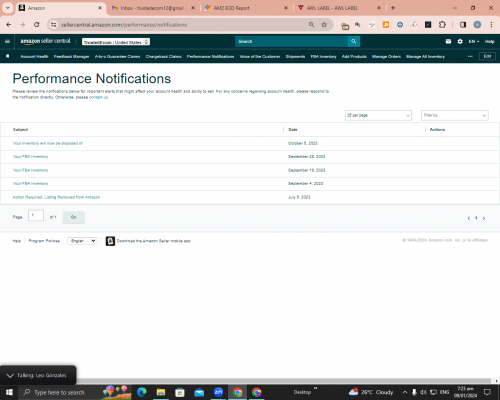Click the bookmark flag icon in favorites bar
Image resolution: width=500 pixels, height=400 pixels.
(x=8, y=56)
